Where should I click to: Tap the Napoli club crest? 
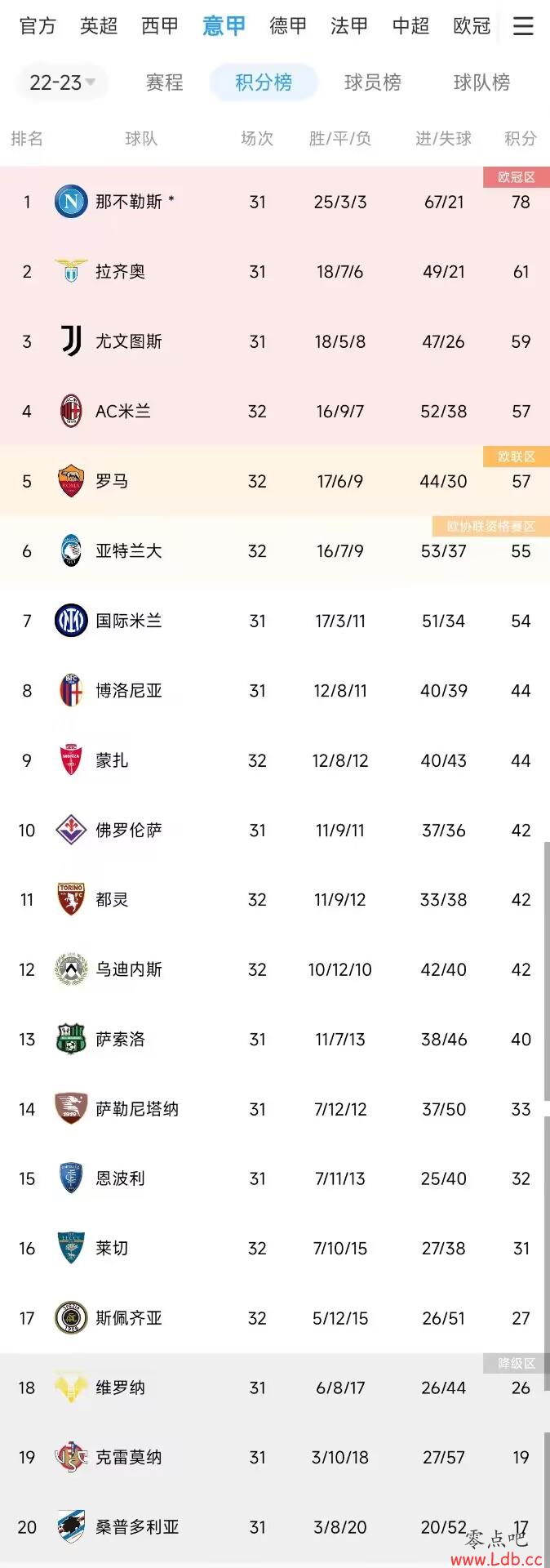pyautogui.click(x=71, y=202)
